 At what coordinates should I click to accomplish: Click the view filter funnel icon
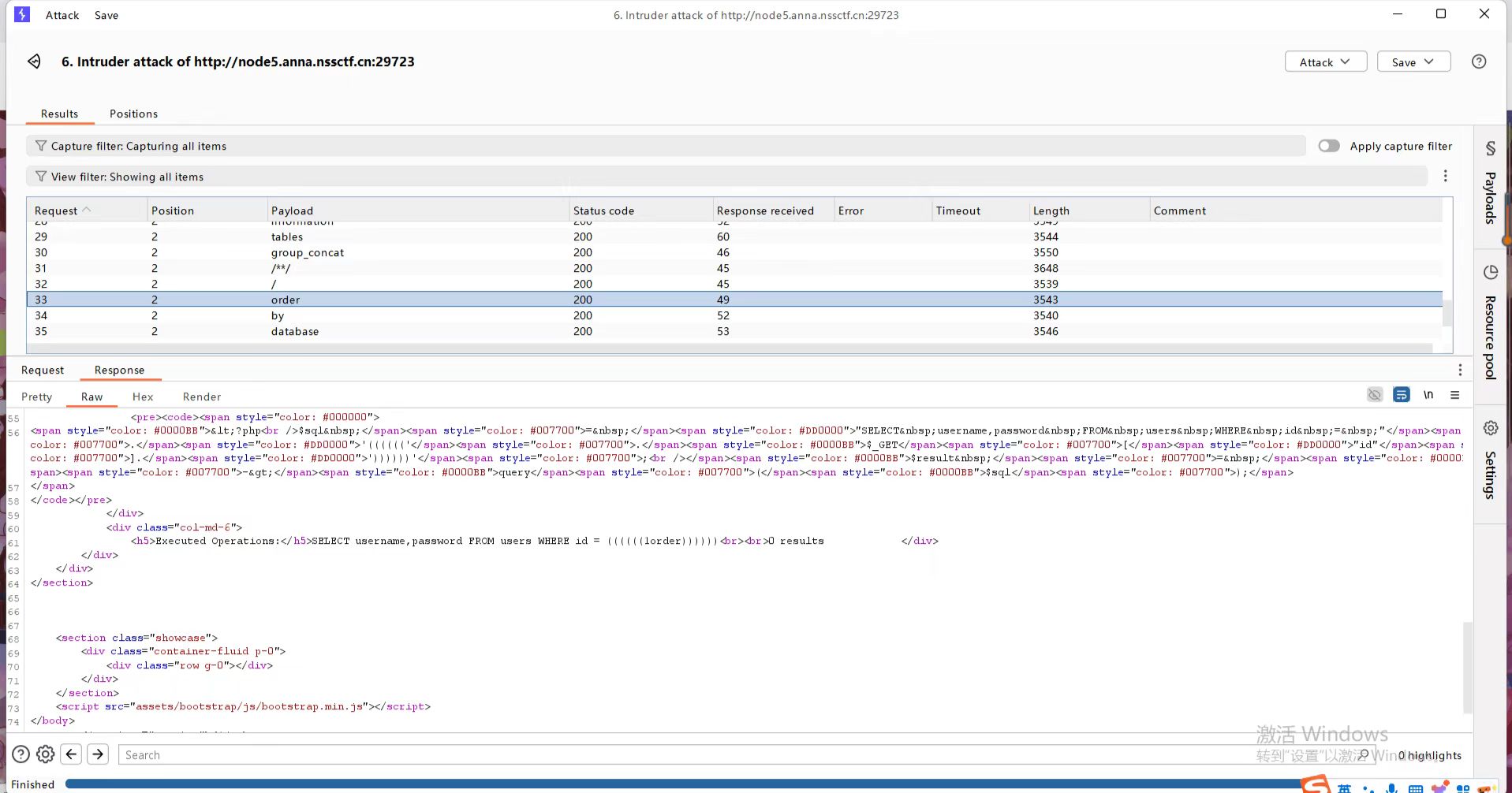pyautogui.click(x=41, y=177)
